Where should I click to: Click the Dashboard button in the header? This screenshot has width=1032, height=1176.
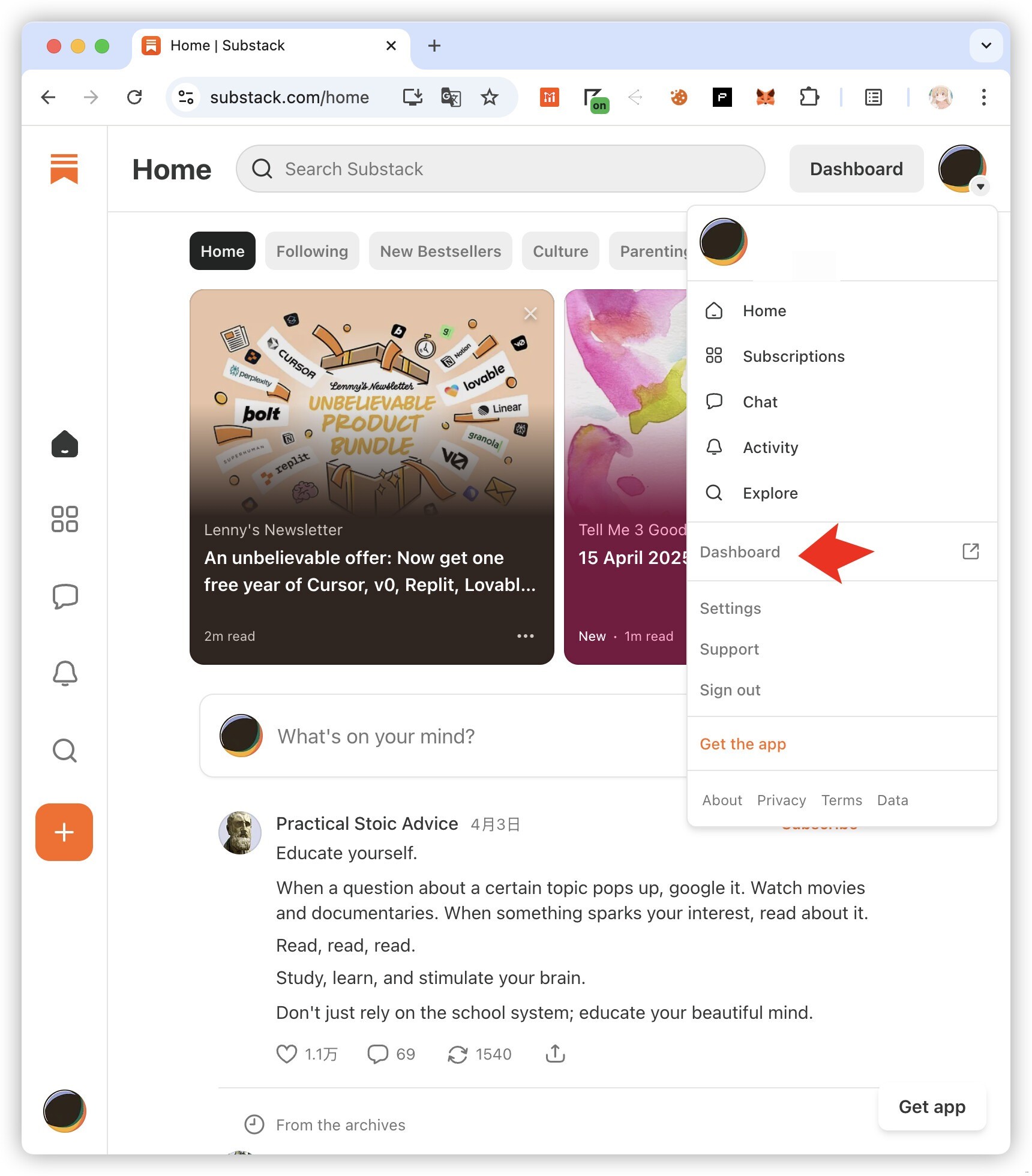(856, 169)
